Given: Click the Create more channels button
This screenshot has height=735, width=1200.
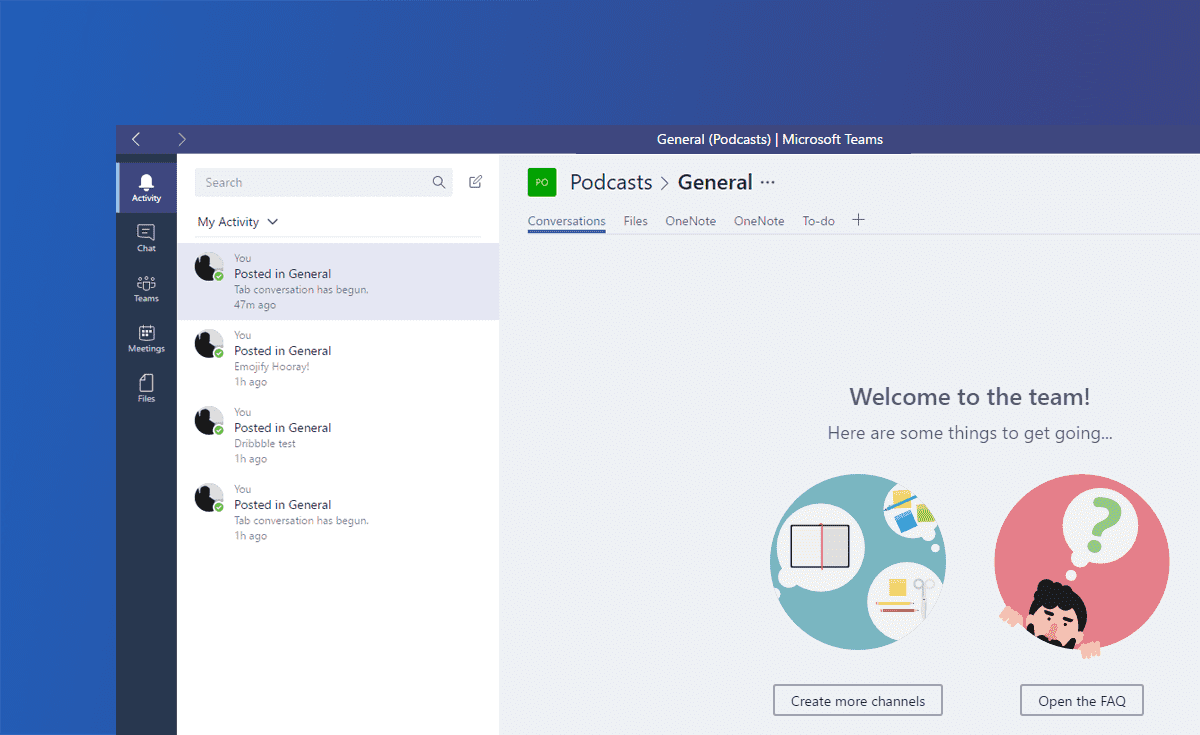Looking at the screenshot, I should [857, 701].
